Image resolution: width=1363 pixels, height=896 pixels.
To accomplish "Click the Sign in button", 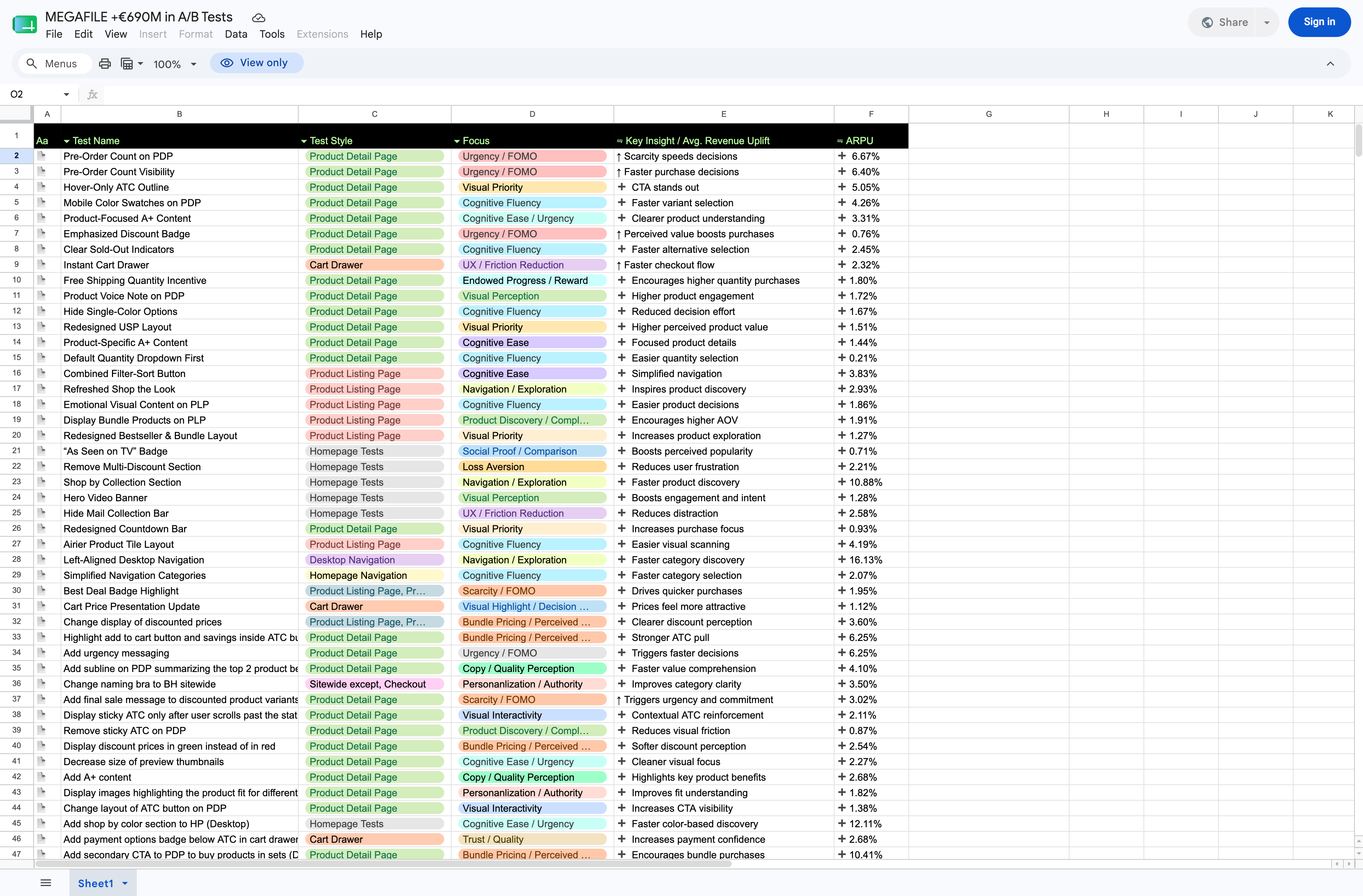I will coord(1319,22).
